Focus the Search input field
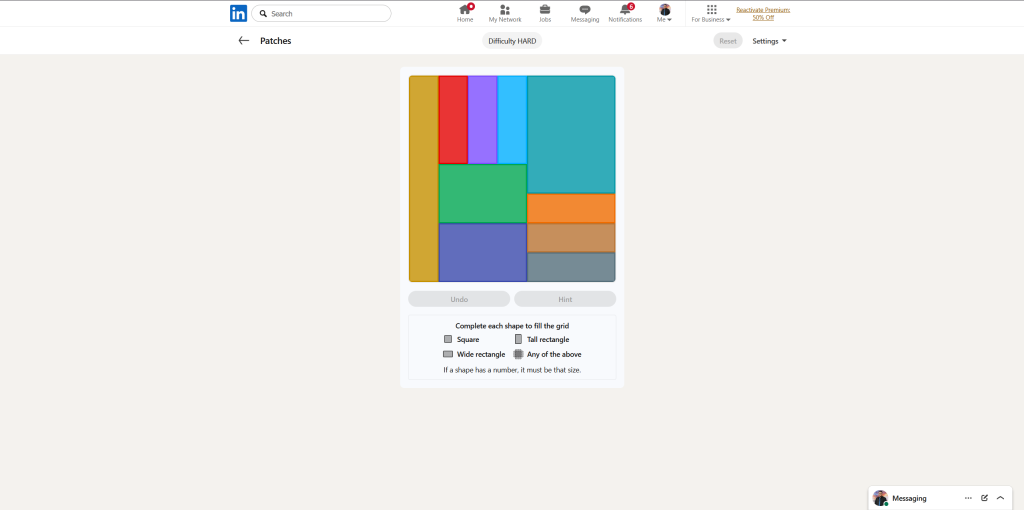Image resolution: width=1024 pixels, height=510 pixels. 321,13
